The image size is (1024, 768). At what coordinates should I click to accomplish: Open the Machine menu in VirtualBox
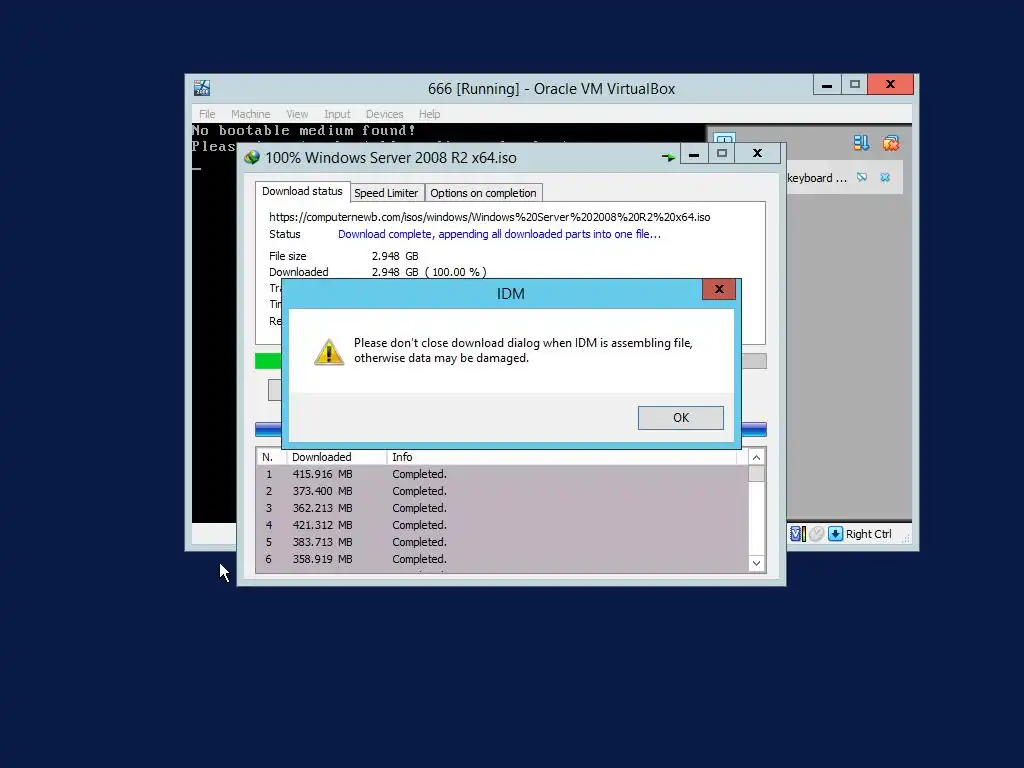[250, 114]
